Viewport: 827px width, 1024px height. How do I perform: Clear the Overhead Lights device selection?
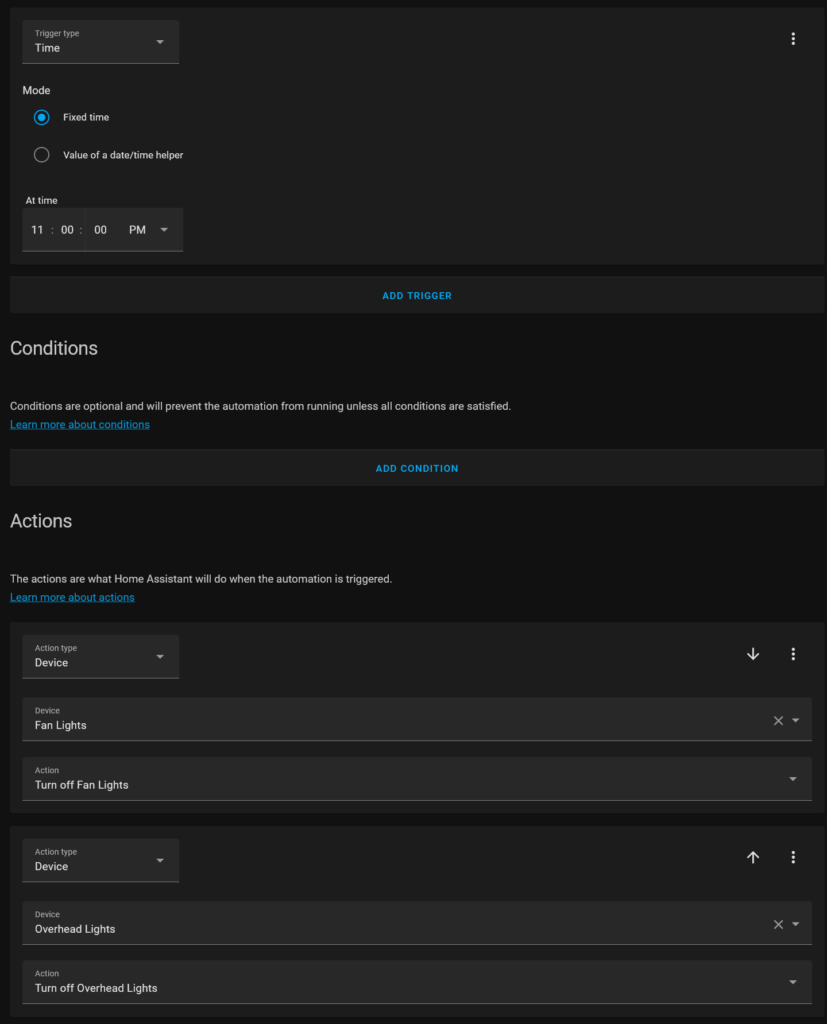[x=778, y=924]
